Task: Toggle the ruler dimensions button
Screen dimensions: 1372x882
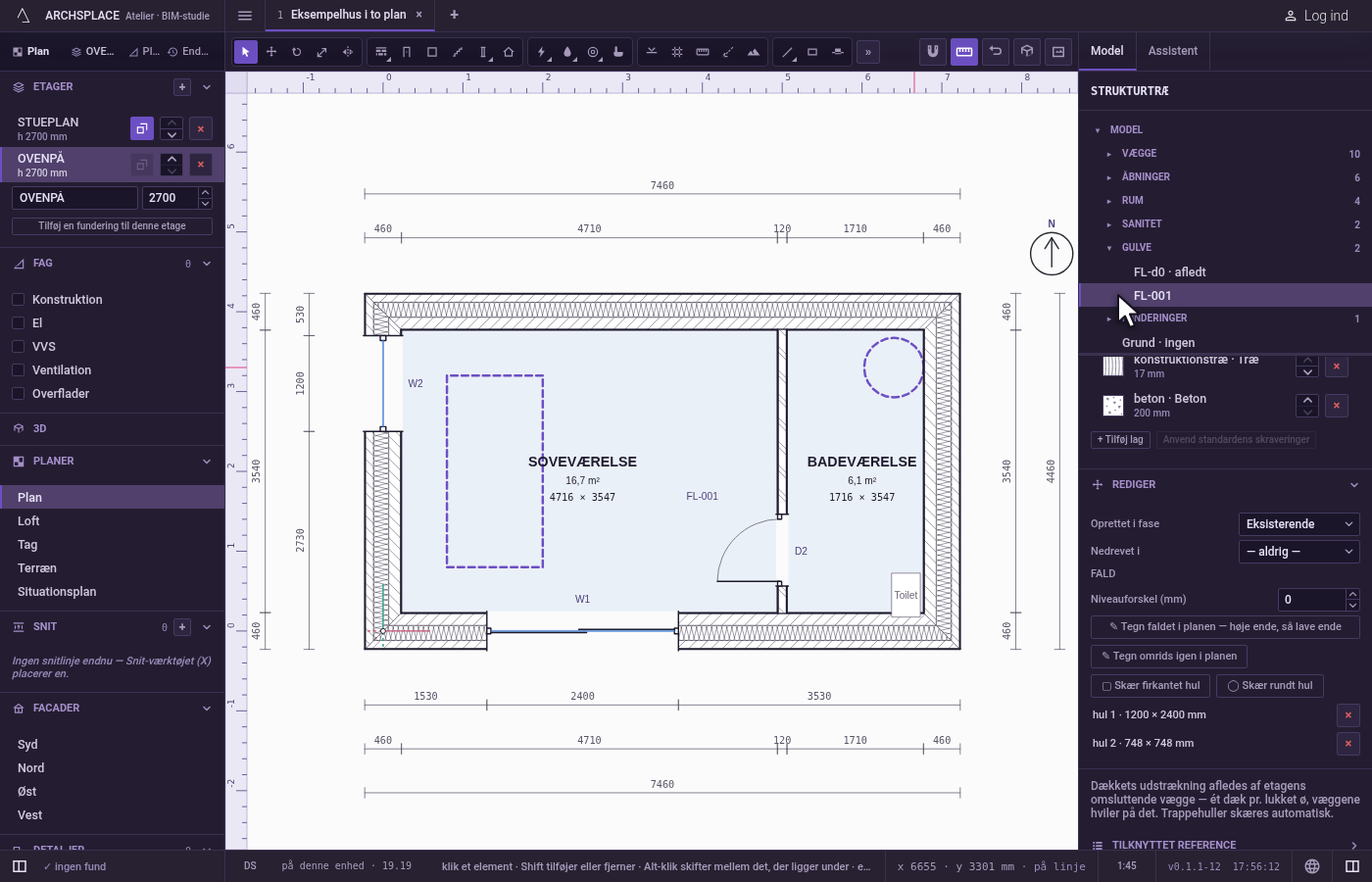Action: pos(964,52)
